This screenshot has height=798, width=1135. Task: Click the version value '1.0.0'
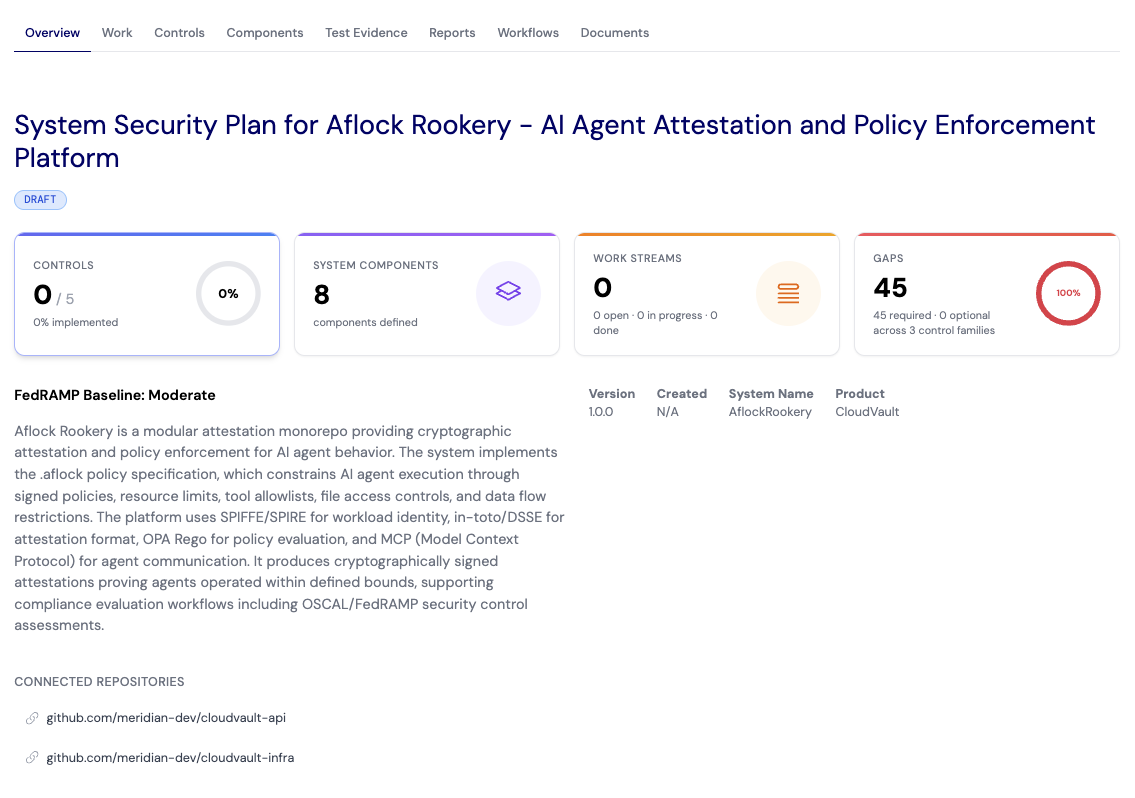[601, 411]
